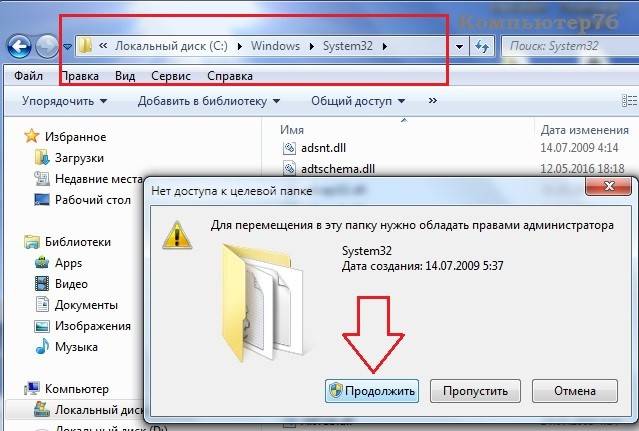Expand arrow after 'Windows' in path
Viewport: 639px width, 431px height.
pos(312,46)
